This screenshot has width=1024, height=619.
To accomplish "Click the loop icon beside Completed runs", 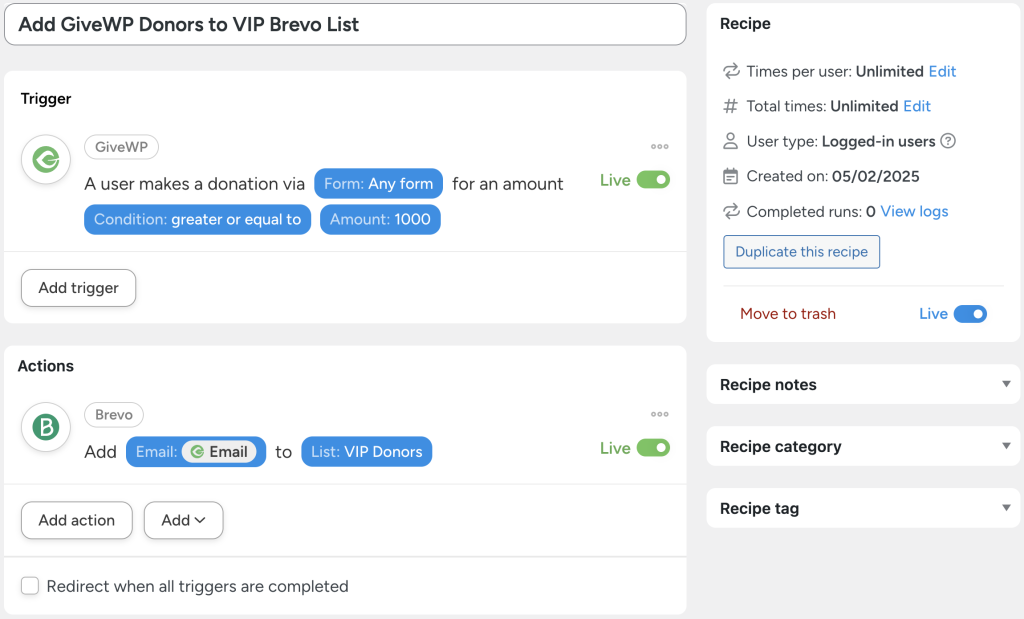I will [x=729, y=211].
